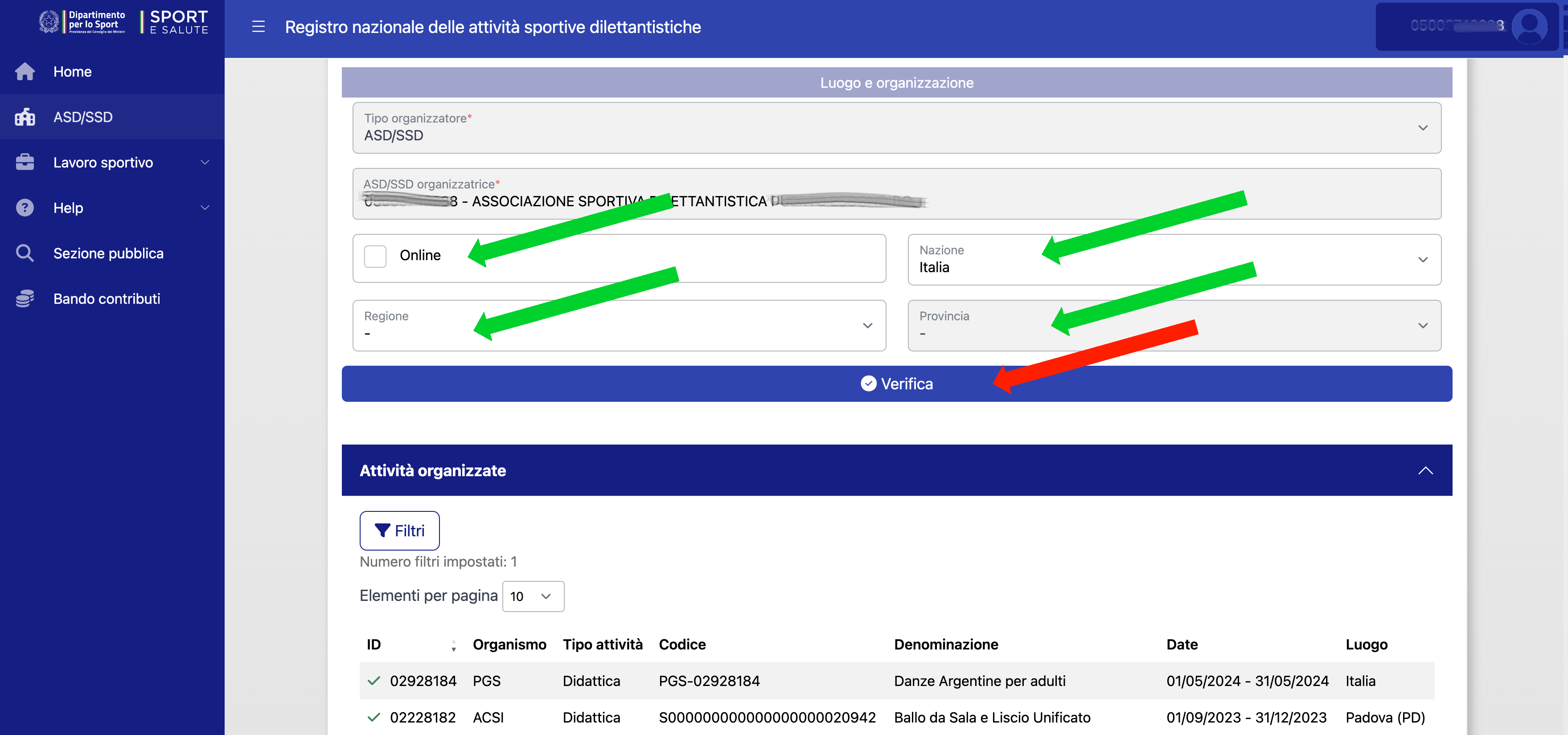This screenshot has width=1568, height=735.
Task: Click the Lavoro sportivo briefcase icon
Action: point(25,163)
